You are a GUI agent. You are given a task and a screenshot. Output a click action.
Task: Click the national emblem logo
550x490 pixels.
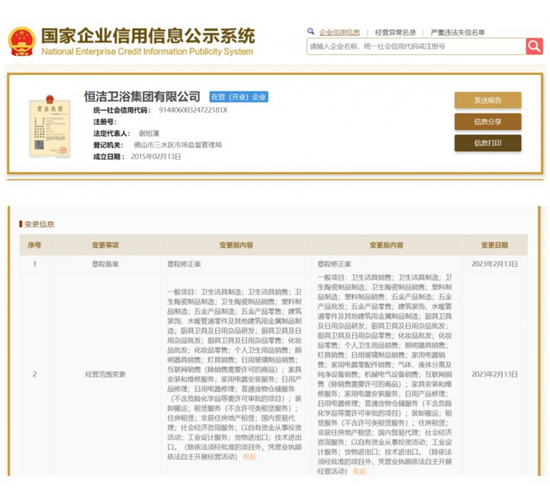click(22, 42)
